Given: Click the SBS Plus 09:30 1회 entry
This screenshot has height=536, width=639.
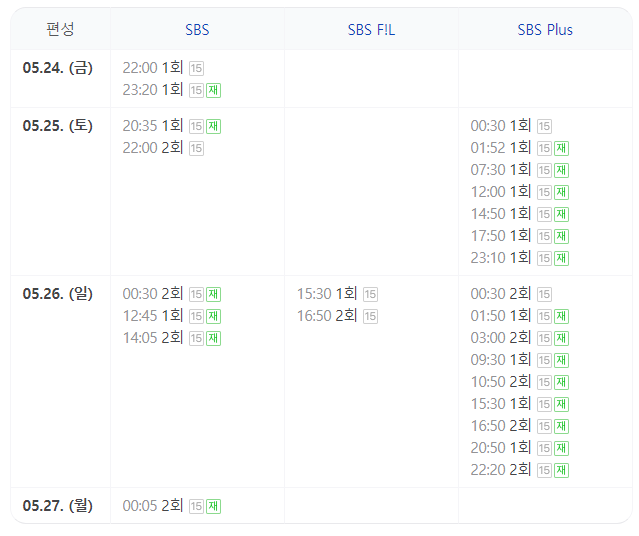Looking at the screenshot, I should (501, 360).
